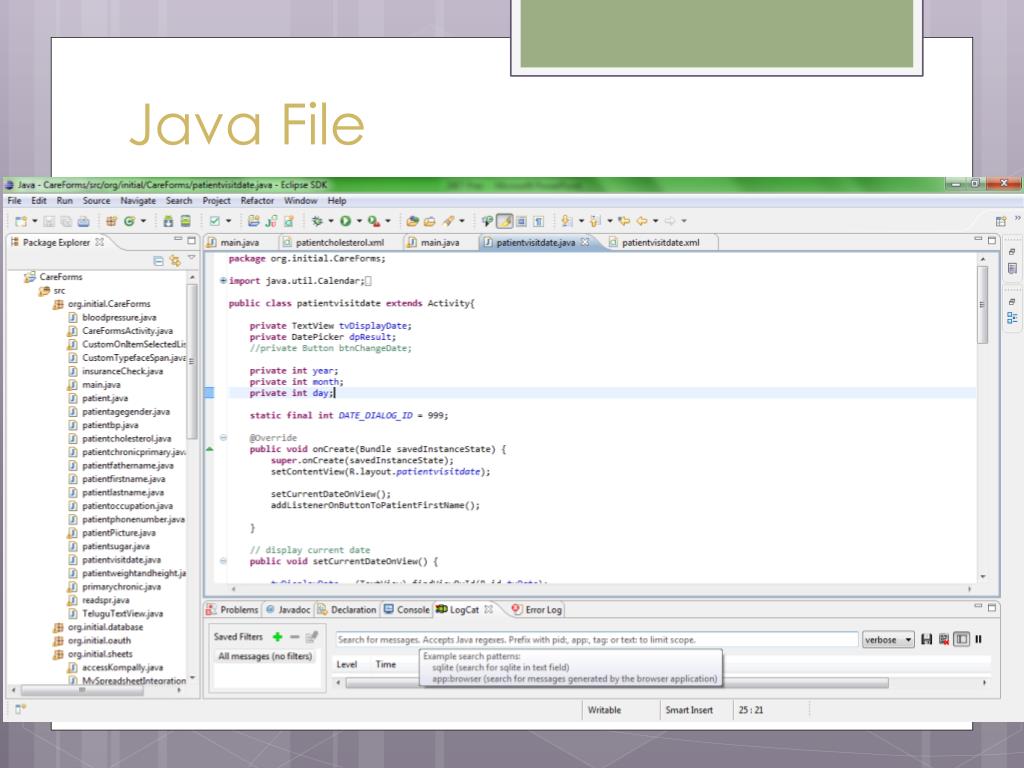Toggle the LogCat saved filters view display
This screenshot has width=1024, height=768.
coord(961,639)
